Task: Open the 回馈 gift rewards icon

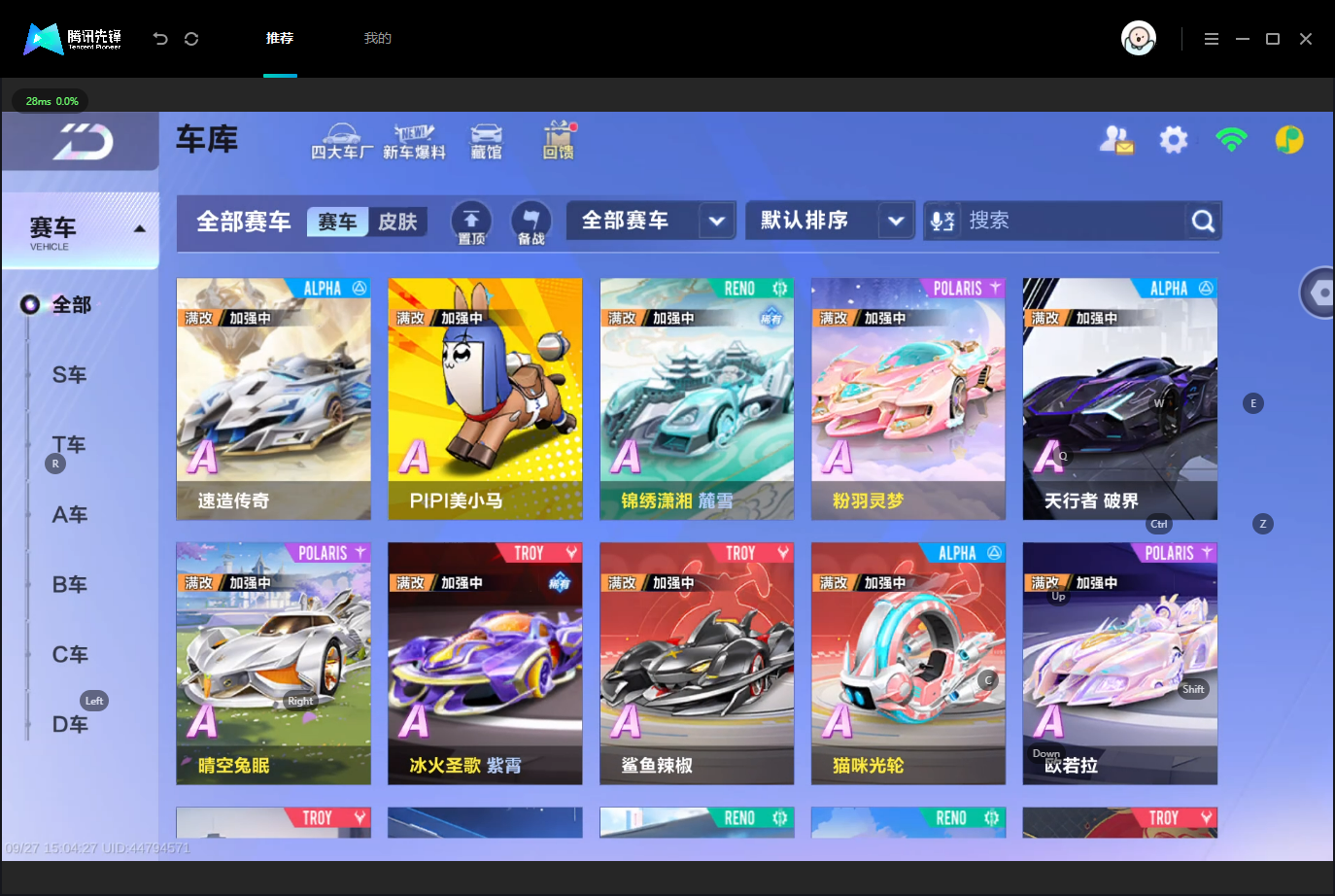Action: [559, 141]
